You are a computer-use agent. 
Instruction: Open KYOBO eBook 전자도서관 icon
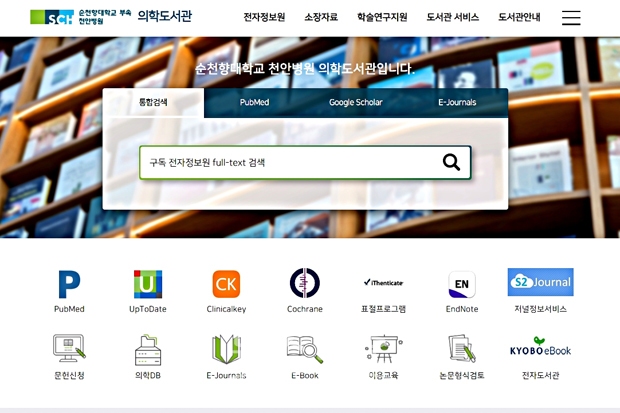coord(541,347)
